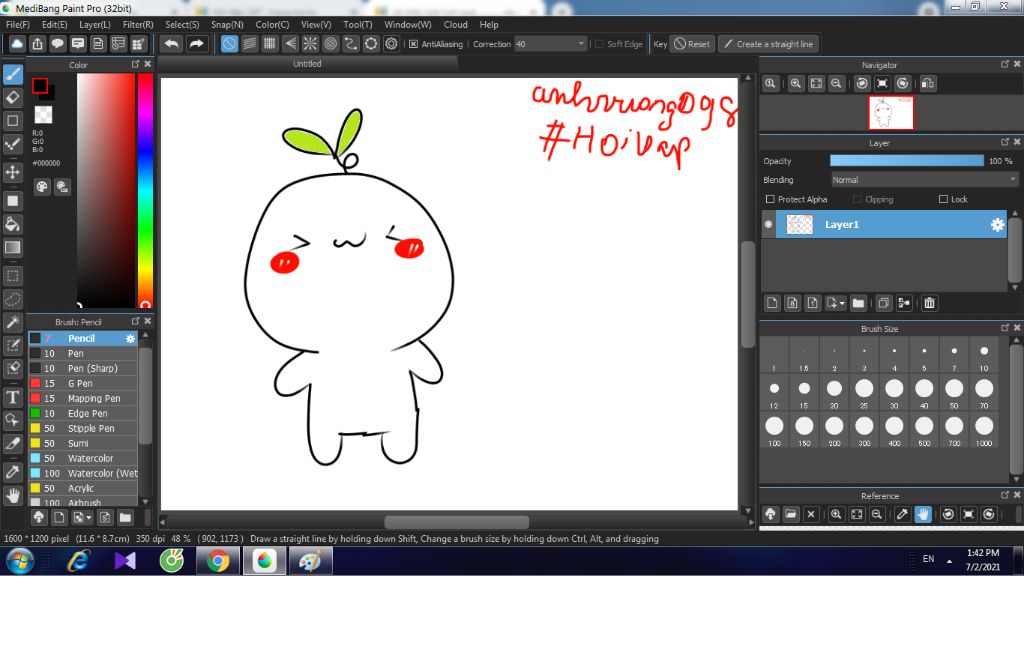This screenshot has width=1024, height=661.
Task: Enable the layer Lock checkbox
Action: click(943, 199)
